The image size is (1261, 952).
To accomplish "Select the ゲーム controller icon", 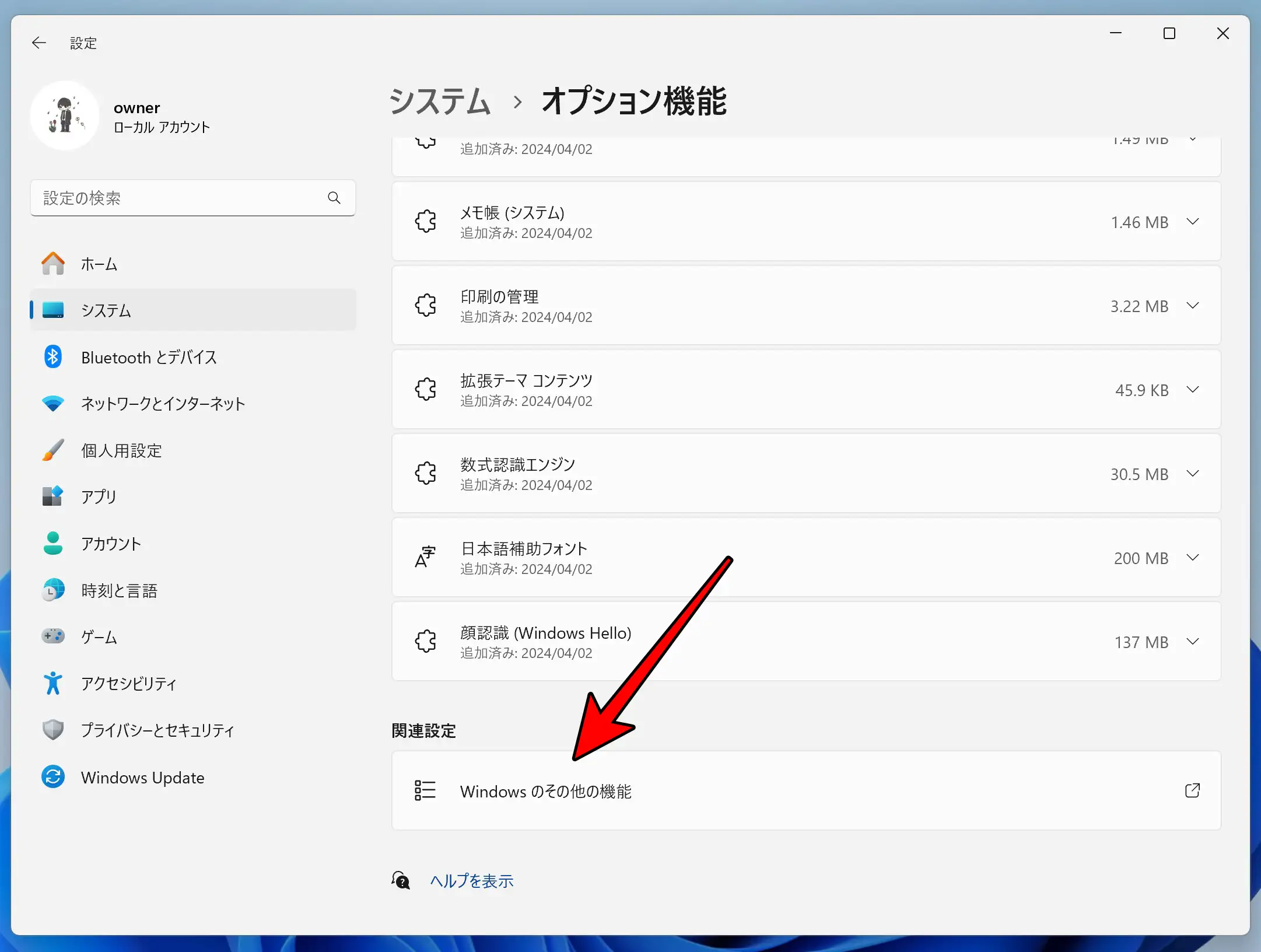I will click(x=53, y=636).
